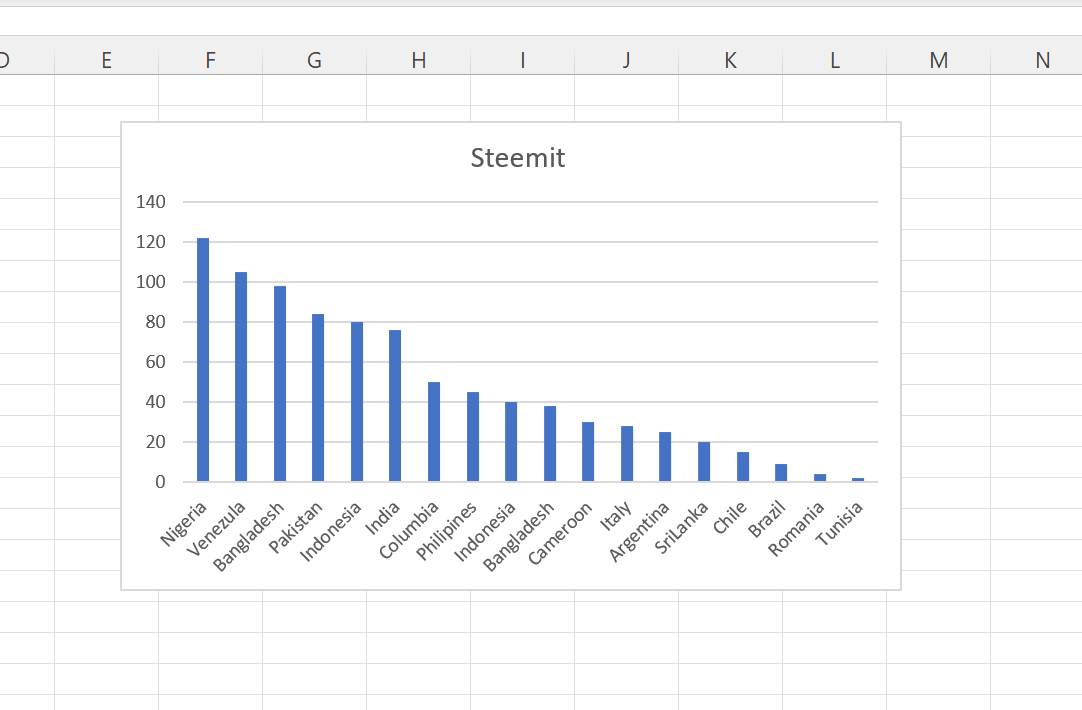The image size is (1082, 710).
Task: Click the Italy axis label
Action: (616, 516)
